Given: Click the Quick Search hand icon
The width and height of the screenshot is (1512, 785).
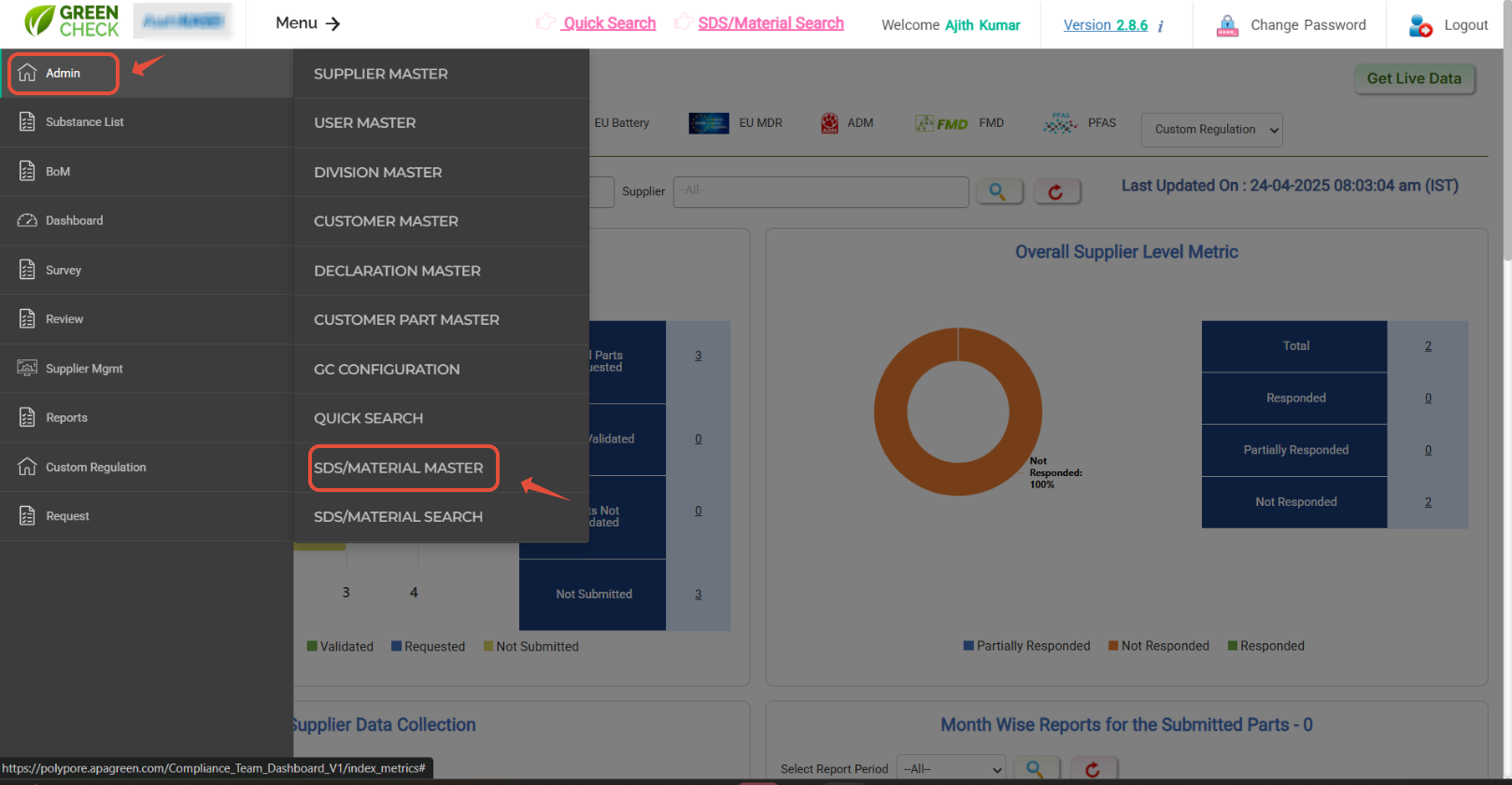Looking at the screenshot, I should (545, 21).
